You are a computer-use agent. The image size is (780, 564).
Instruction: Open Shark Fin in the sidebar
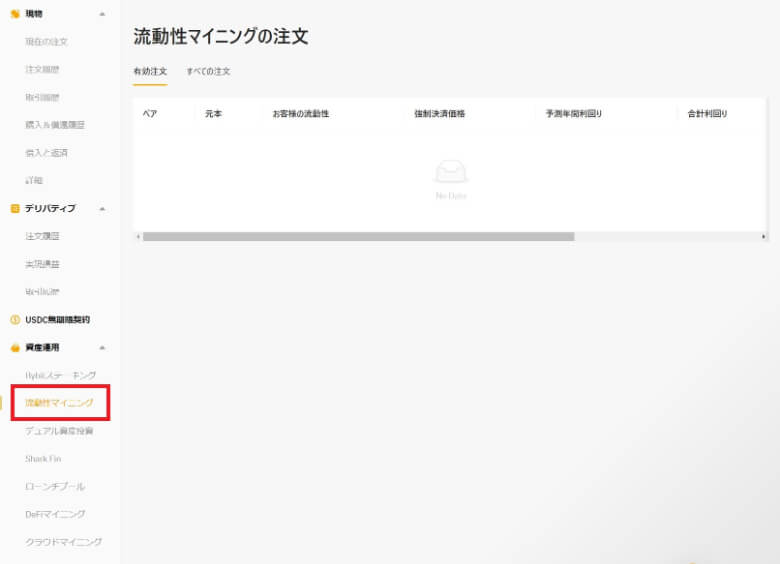tap(43, 459)
